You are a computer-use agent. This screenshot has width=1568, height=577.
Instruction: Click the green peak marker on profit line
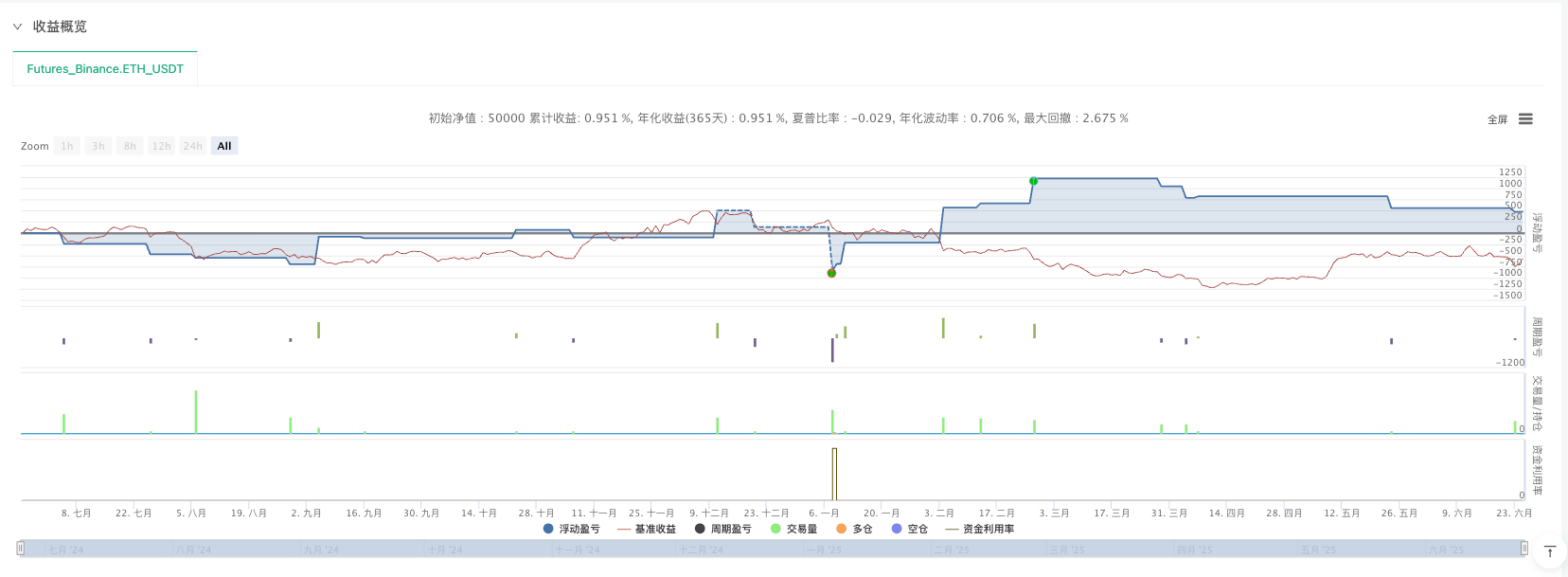[1033, 181]
